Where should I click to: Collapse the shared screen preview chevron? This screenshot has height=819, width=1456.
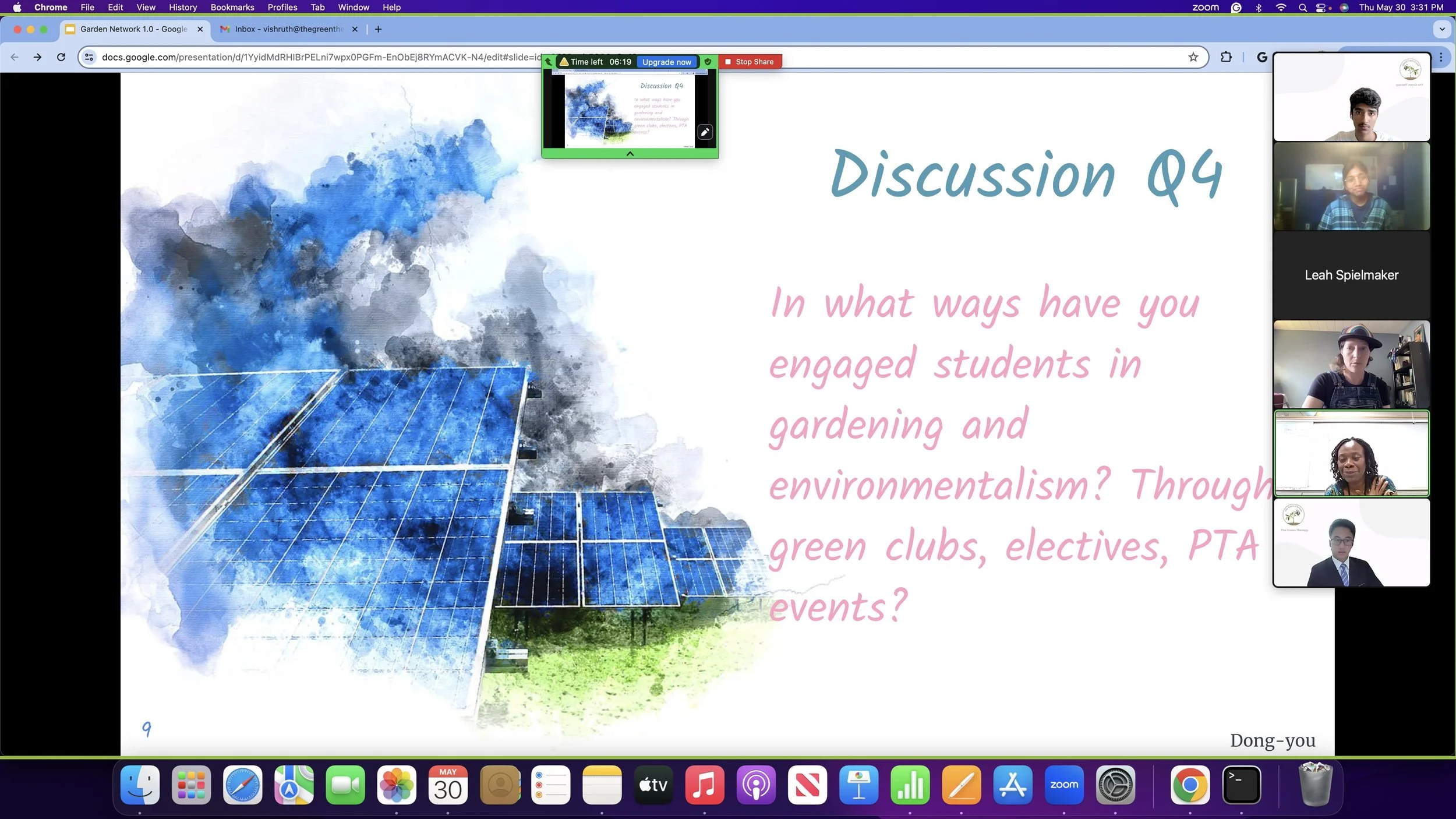click(x=630, y=154)
